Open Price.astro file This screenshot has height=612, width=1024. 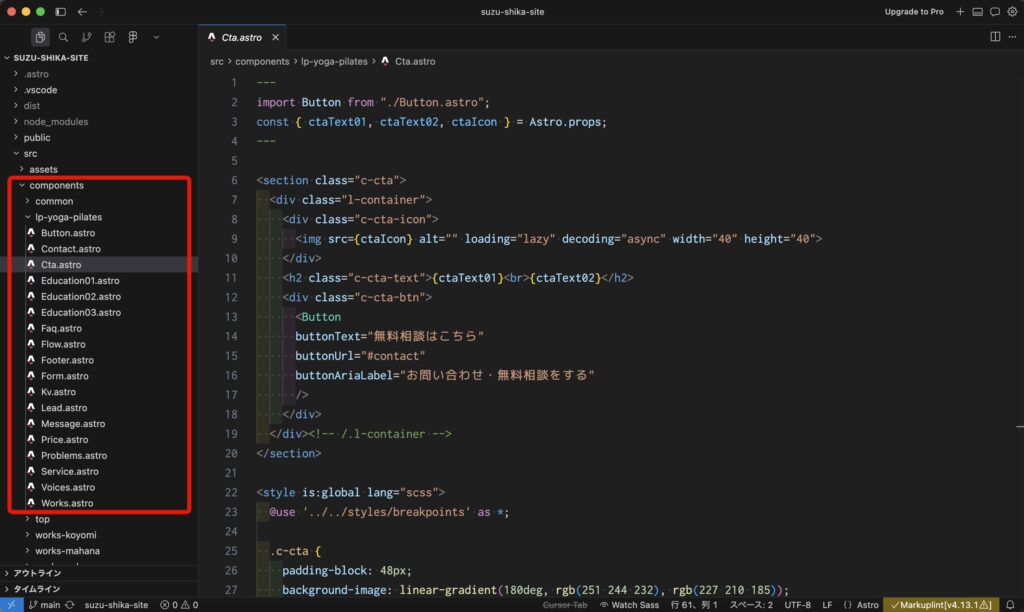point(64,440)
